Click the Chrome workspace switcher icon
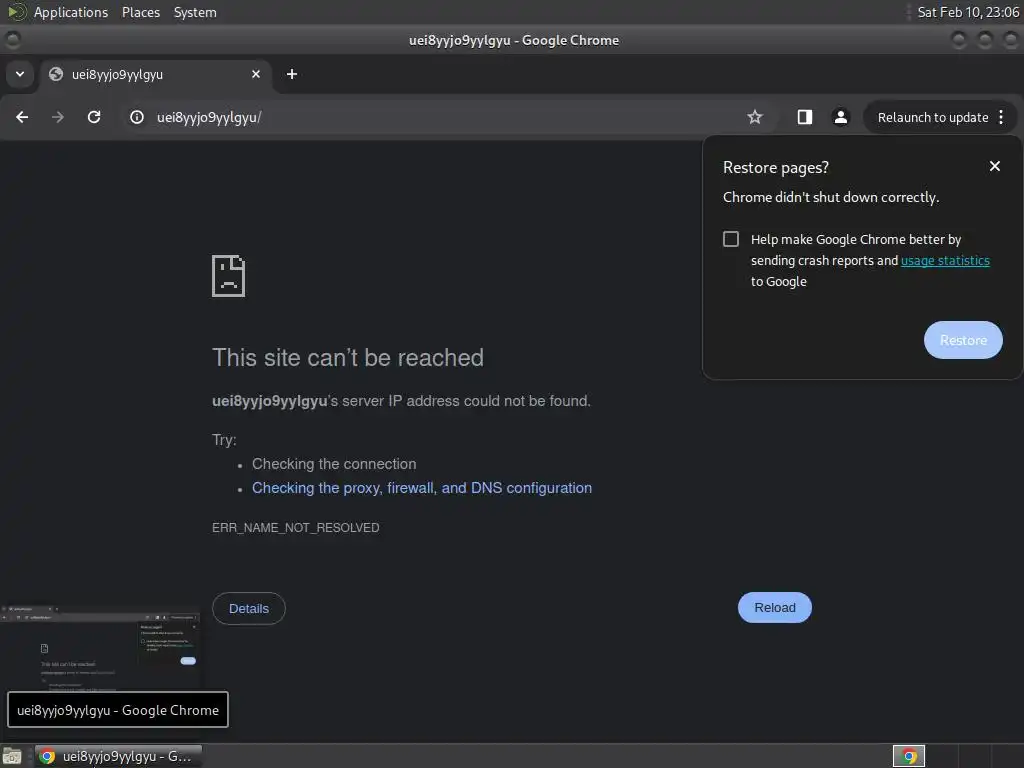 point(908,756)
